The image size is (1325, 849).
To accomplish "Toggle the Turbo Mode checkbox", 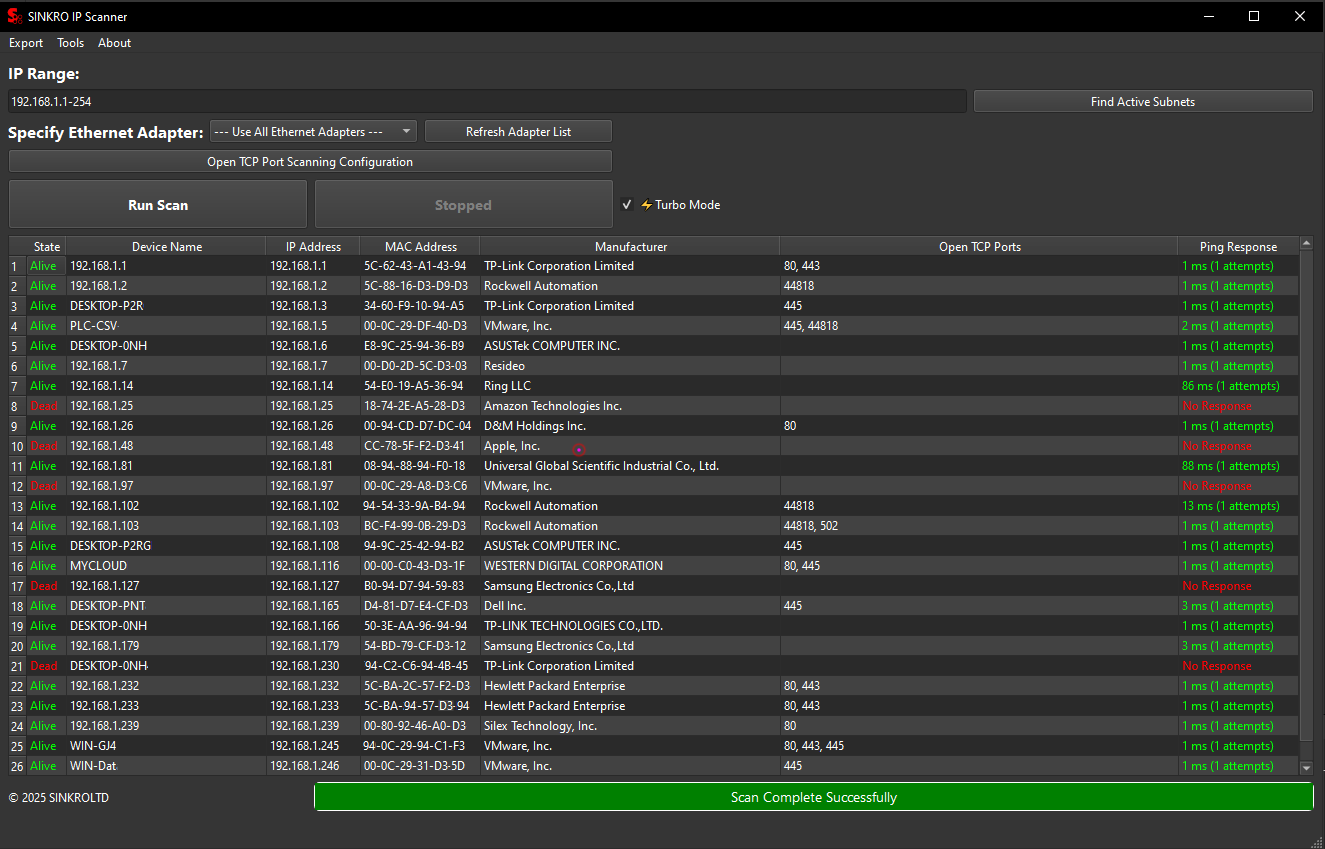I will point(627,205).
